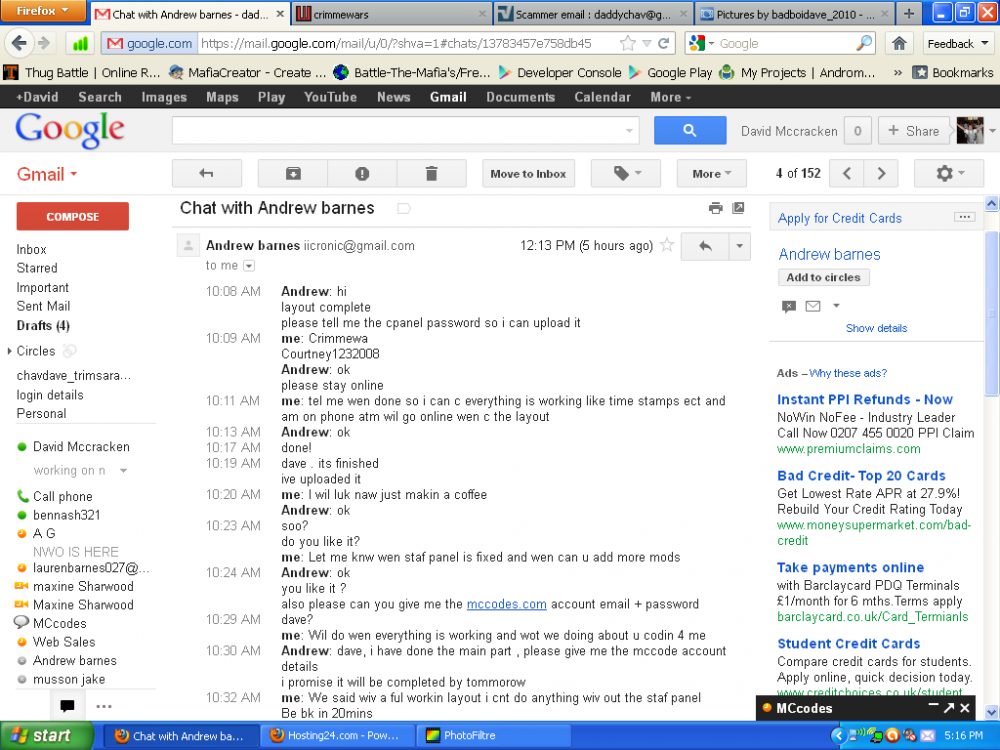The width and height of the screenshot is (1000, 750).
Task: Expand the More actions dropdown
Action: tap(712, 174)
